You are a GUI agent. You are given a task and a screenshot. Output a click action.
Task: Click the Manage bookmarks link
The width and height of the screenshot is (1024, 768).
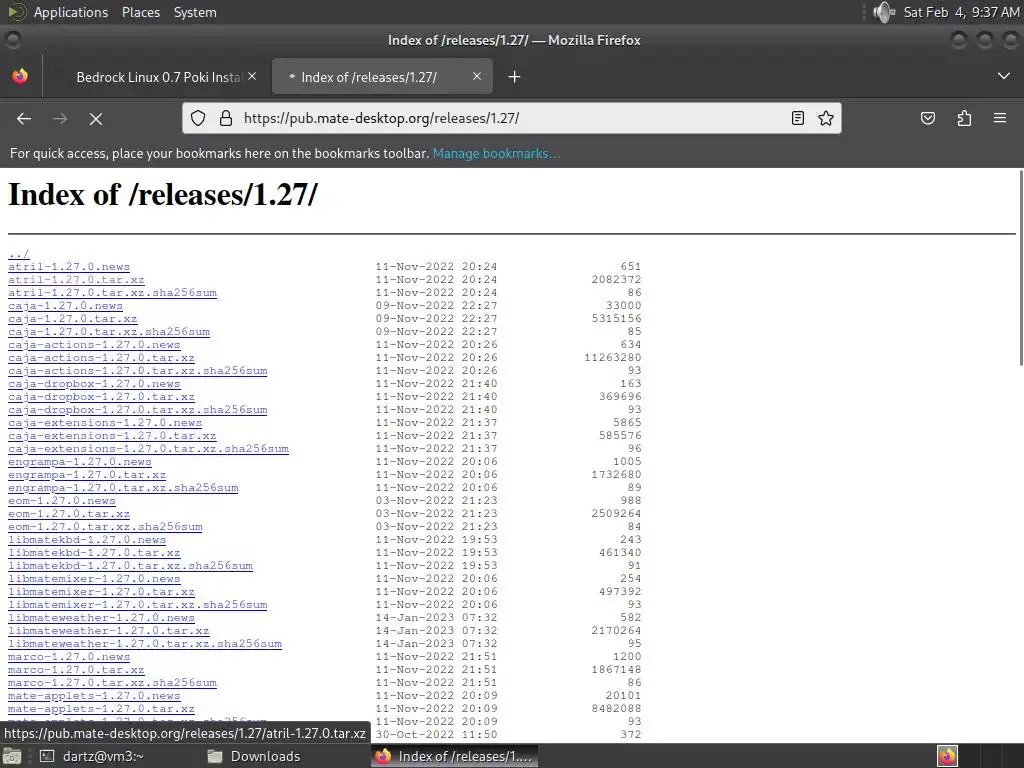(496, 153)
